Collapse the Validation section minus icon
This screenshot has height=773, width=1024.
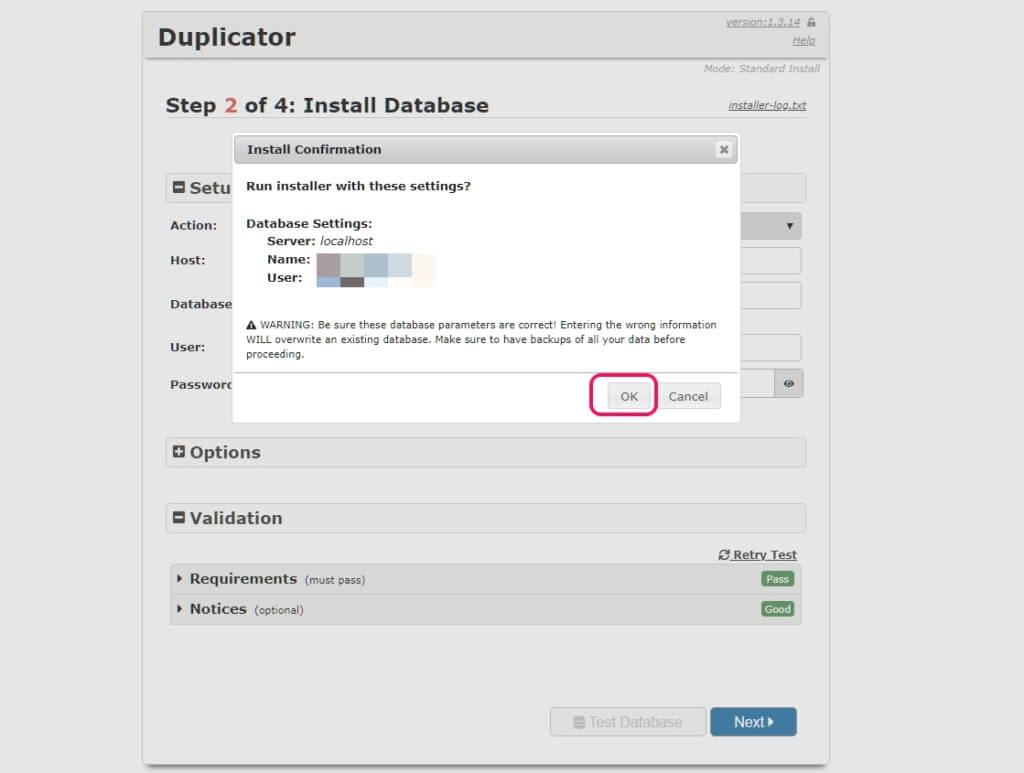(x=179, y=518)
